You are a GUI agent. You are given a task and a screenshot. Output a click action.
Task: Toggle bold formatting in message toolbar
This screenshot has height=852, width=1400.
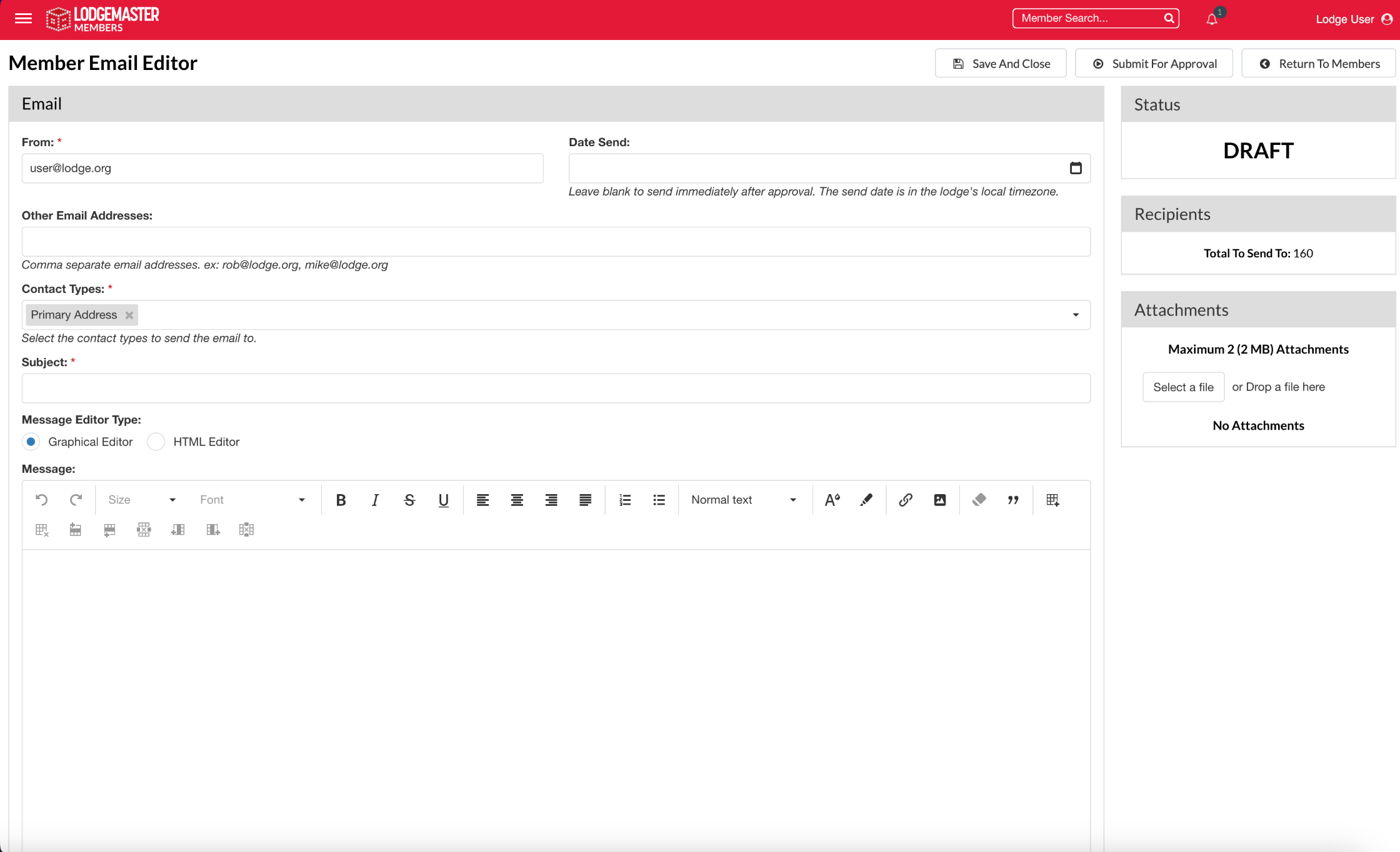[341, 500]
